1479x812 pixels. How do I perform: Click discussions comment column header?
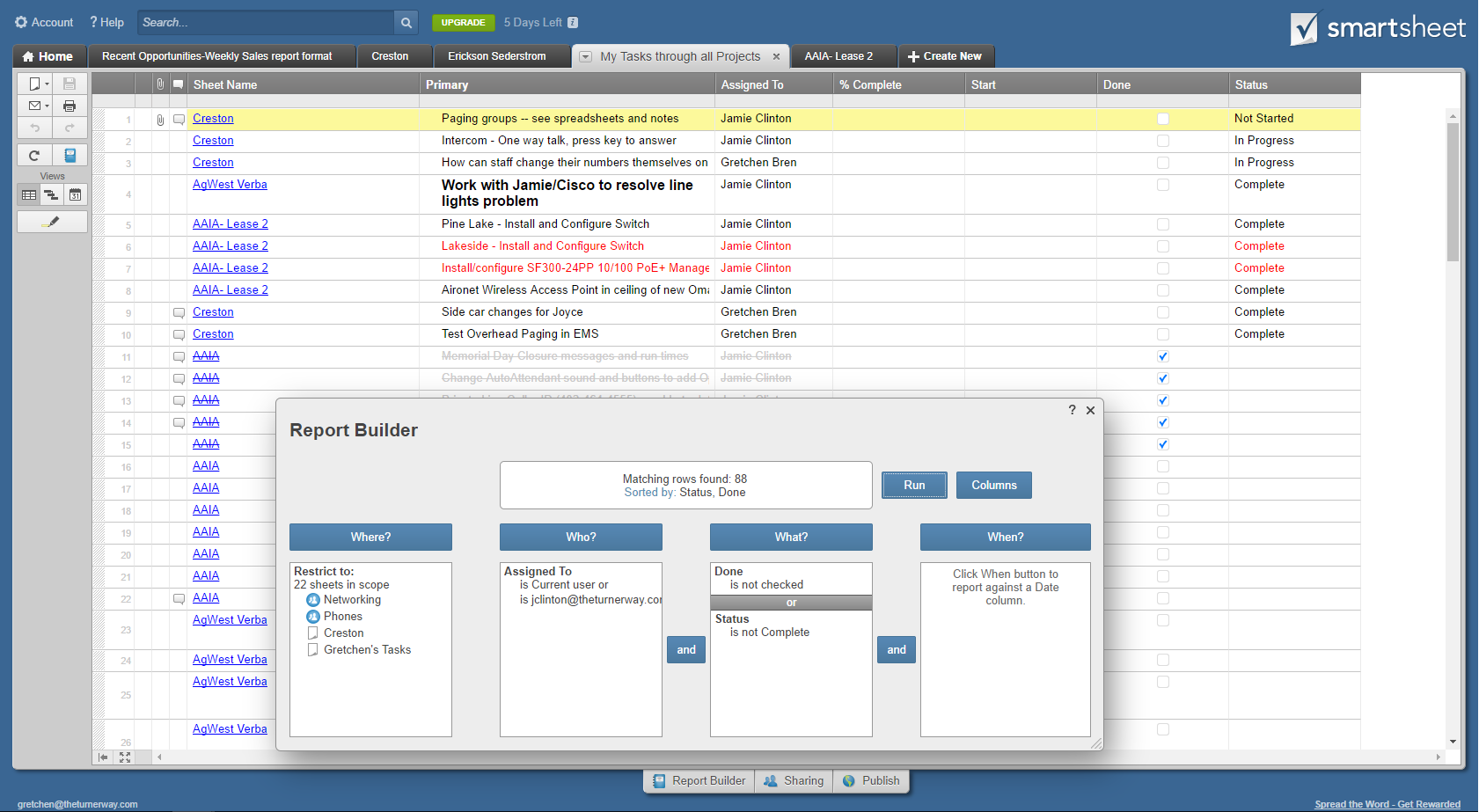click(x=178, y=84)
